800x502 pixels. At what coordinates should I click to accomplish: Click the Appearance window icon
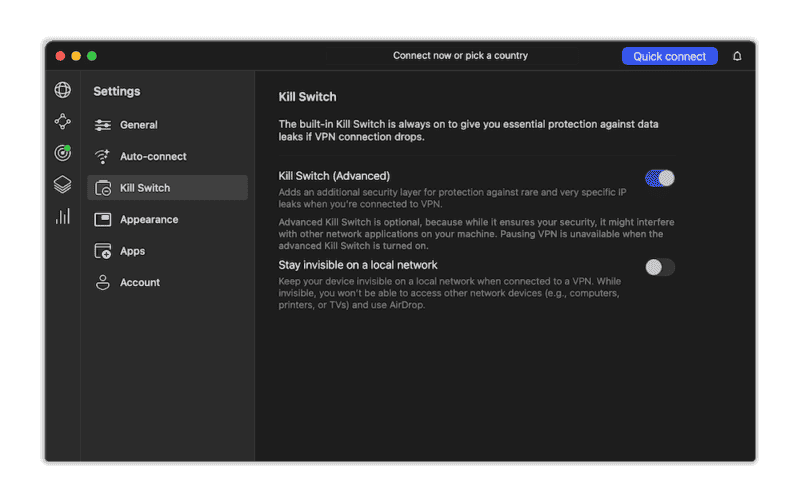click(x=103, y=220)
